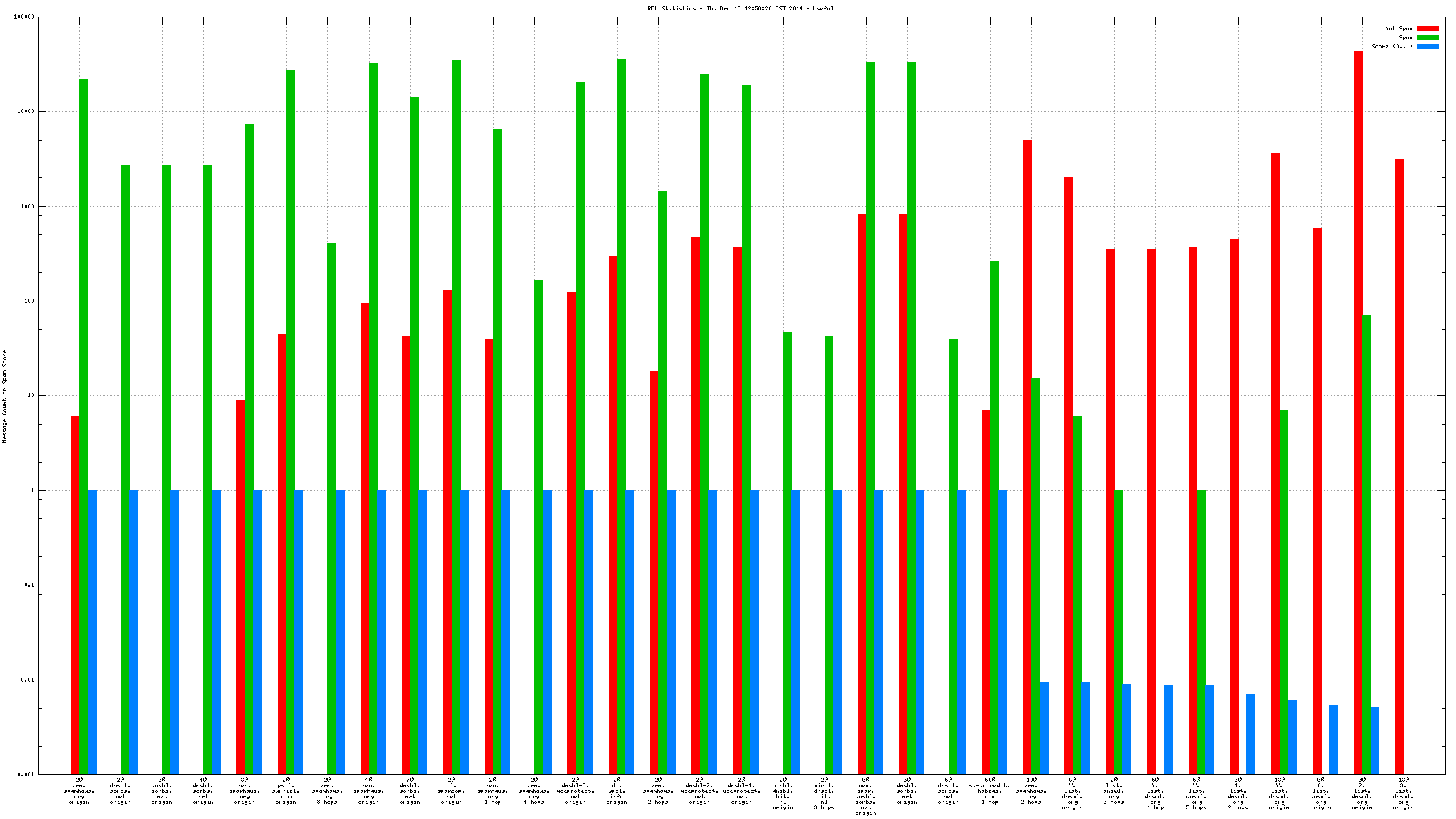Click the new.spam.dnsbl.sorbs.net x-axis label
This screenshot has height=819, width=1456.
(866, 796)
